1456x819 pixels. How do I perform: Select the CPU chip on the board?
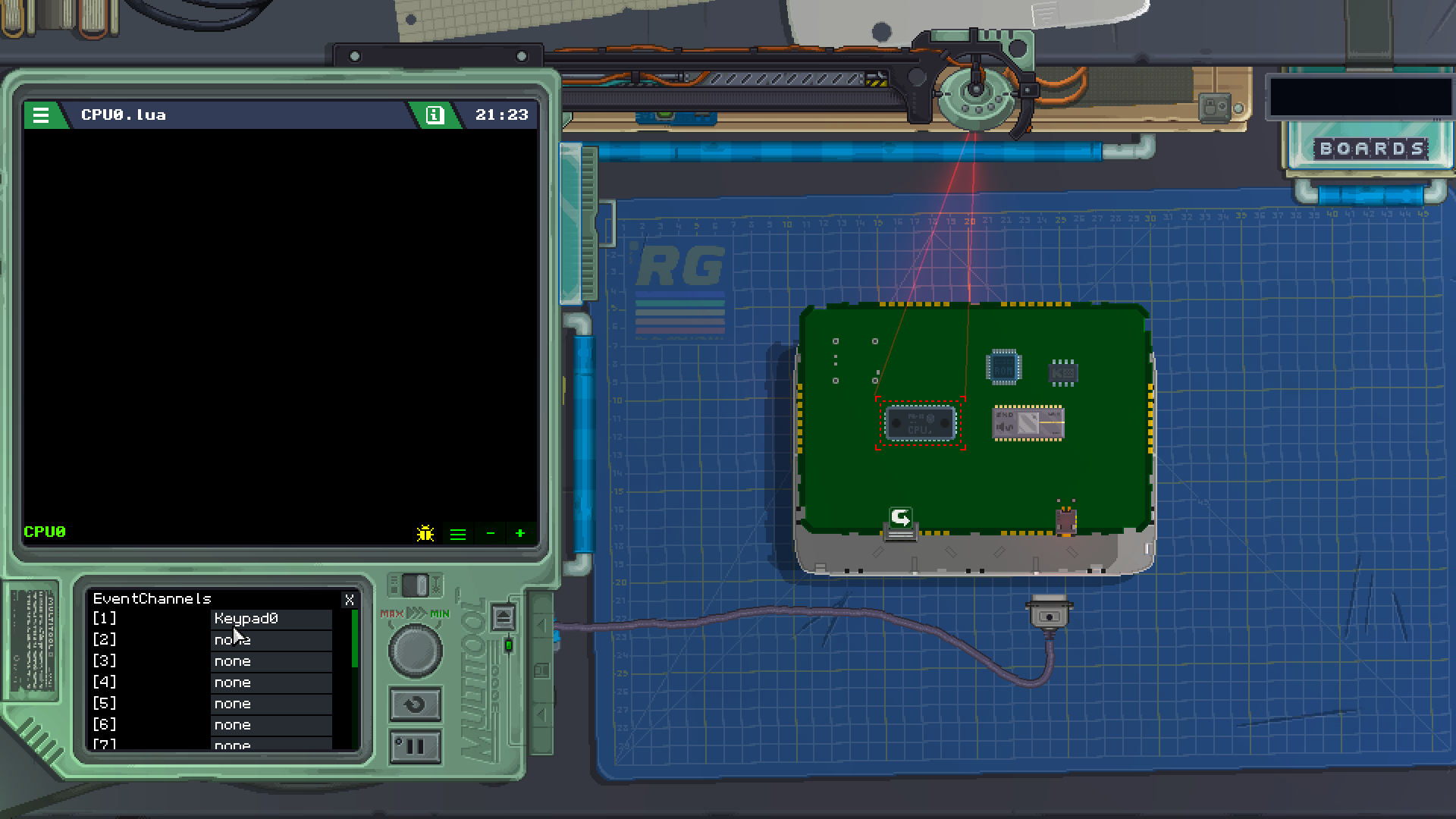(x=920, y=423)
